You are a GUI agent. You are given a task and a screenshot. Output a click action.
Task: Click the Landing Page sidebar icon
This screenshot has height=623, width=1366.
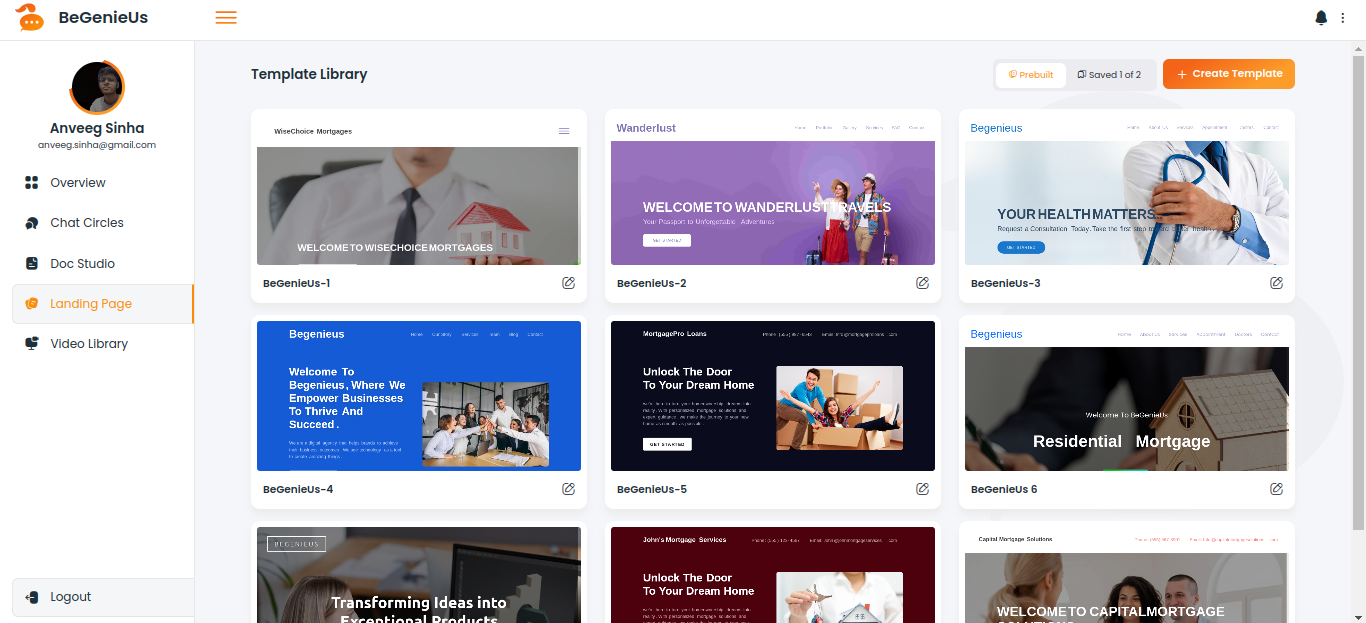pos(31,304)
